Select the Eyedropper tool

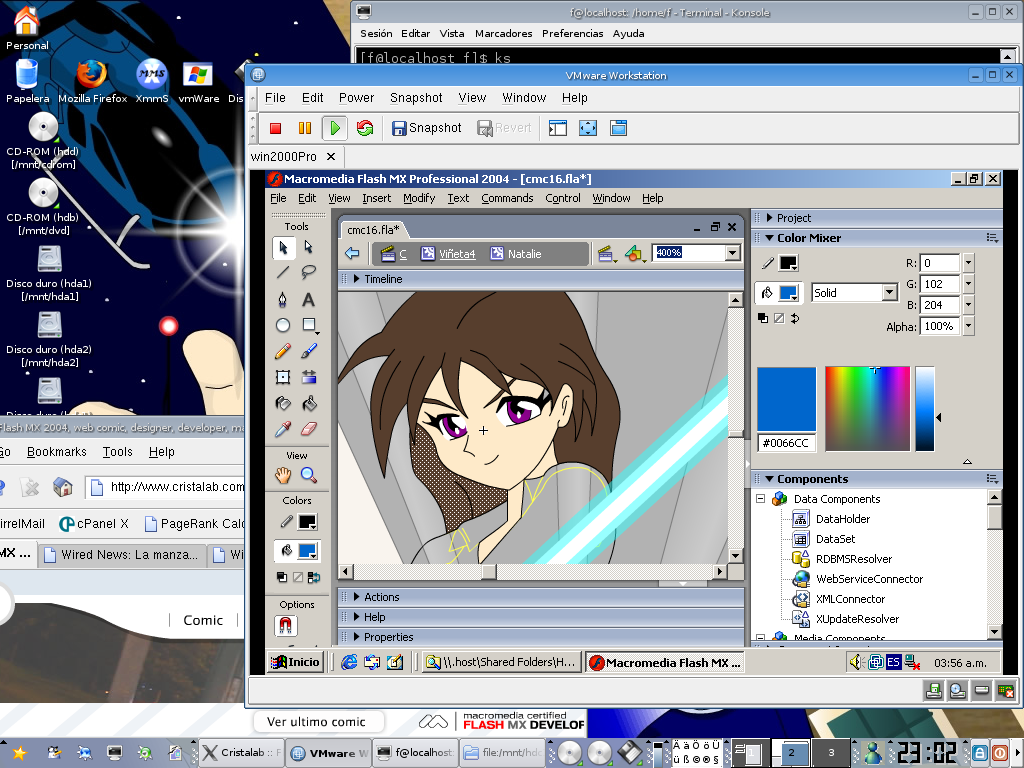click(x=283, y=429)
